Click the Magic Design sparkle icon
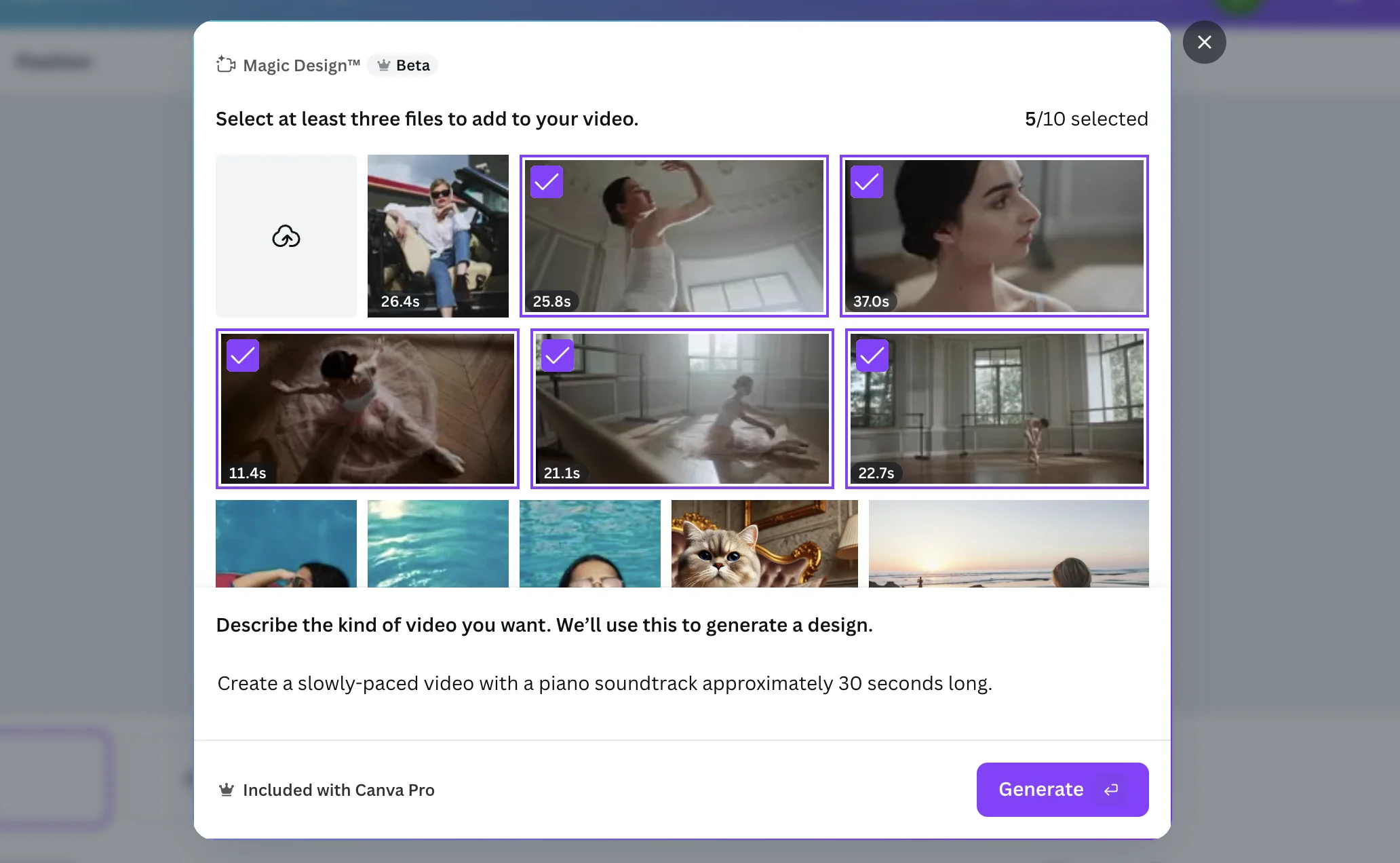 [226, 65]
